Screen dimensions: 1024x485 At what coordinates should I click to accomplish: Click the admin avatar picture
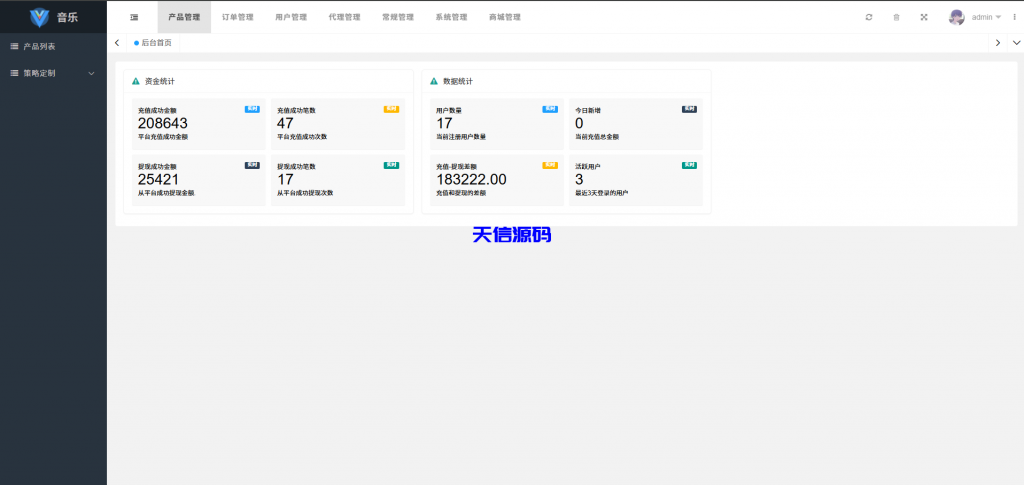pos(957,18)
